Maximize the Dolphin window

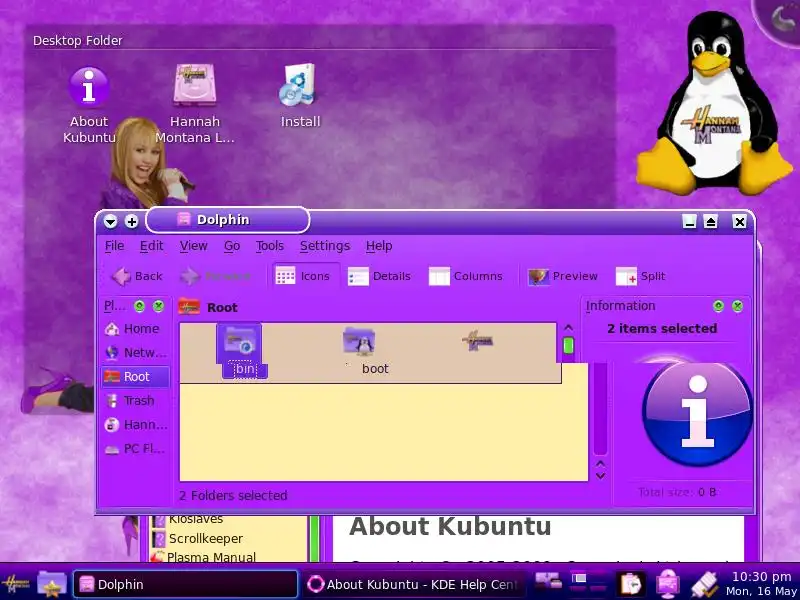[711, 221]
